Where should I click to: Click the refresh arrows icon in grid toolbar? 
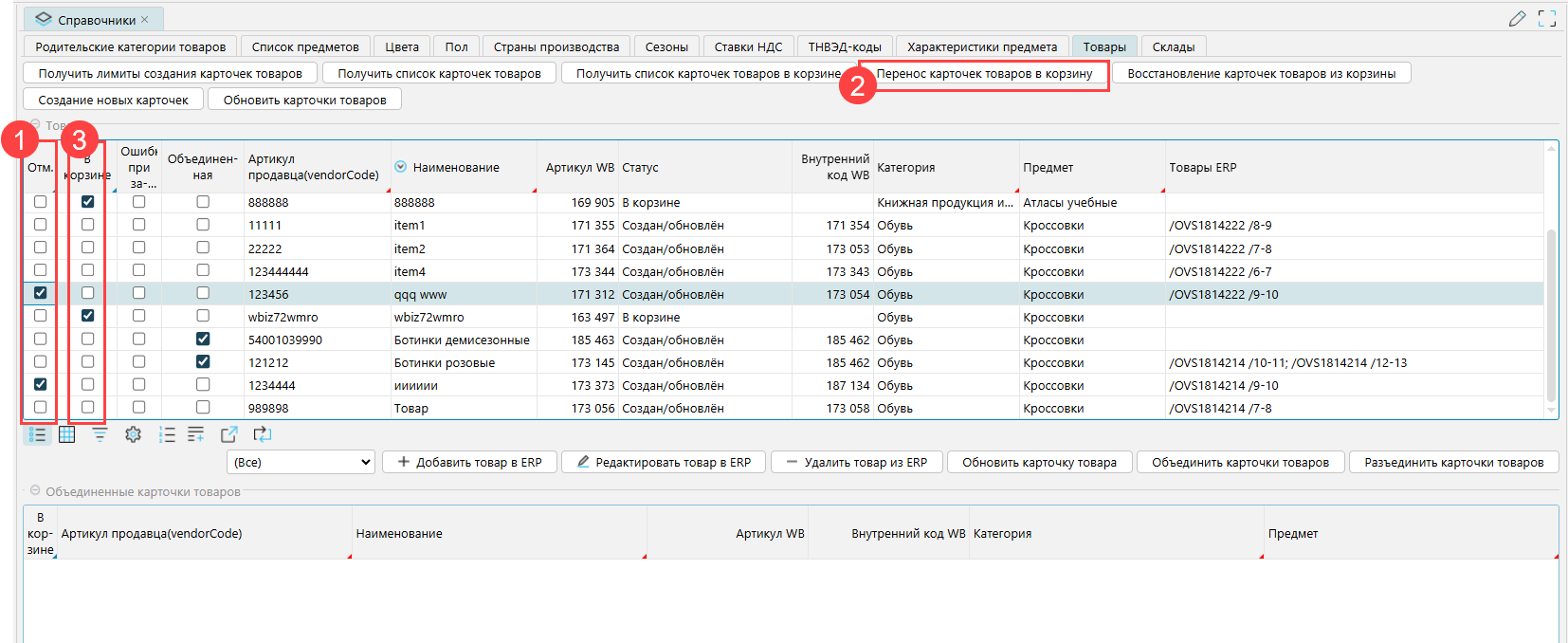point(263,434)
